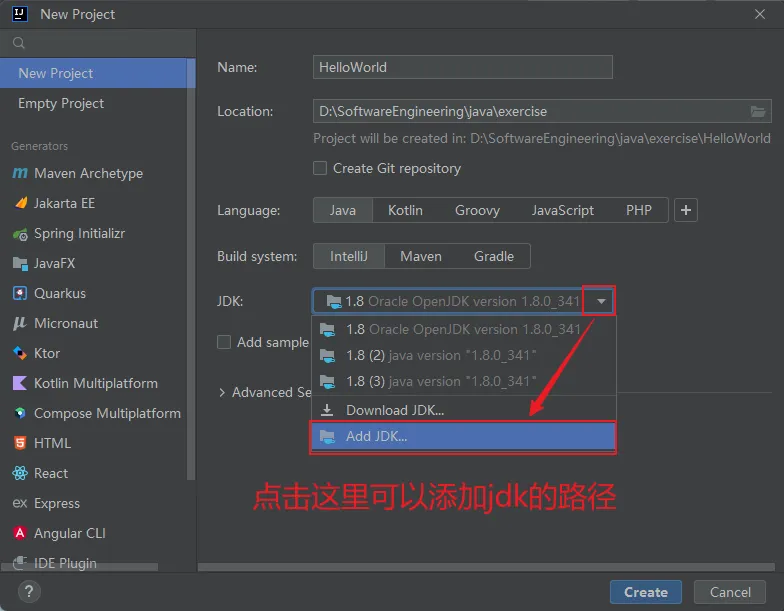Click the 1.8 (2) JDK folder icon

click(328, 356)
